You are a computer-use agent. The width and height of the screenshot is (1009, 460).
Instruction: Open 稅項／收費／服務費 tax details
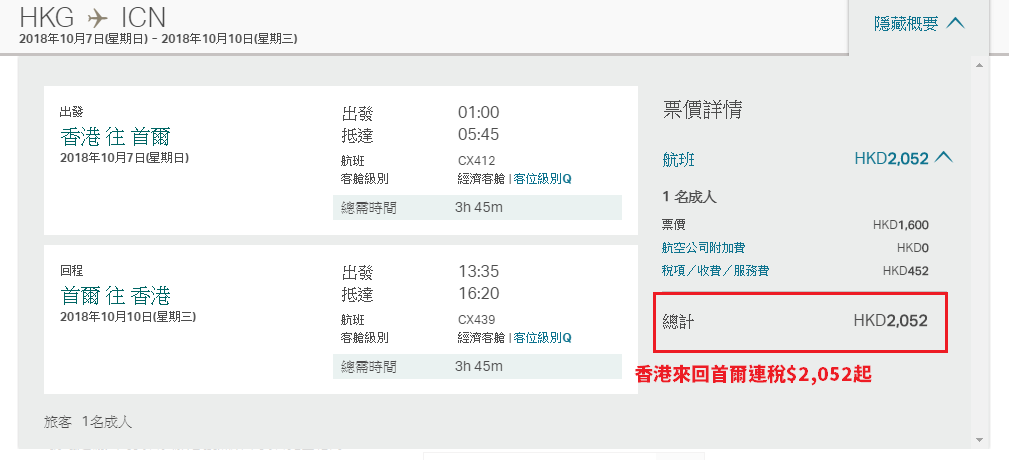(715, 271)
